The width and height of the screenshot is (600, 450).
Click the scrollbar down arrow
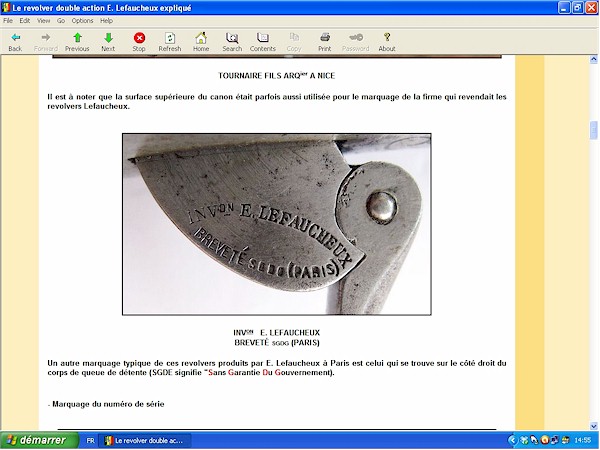pyautogui.click(x=593, y=426)
